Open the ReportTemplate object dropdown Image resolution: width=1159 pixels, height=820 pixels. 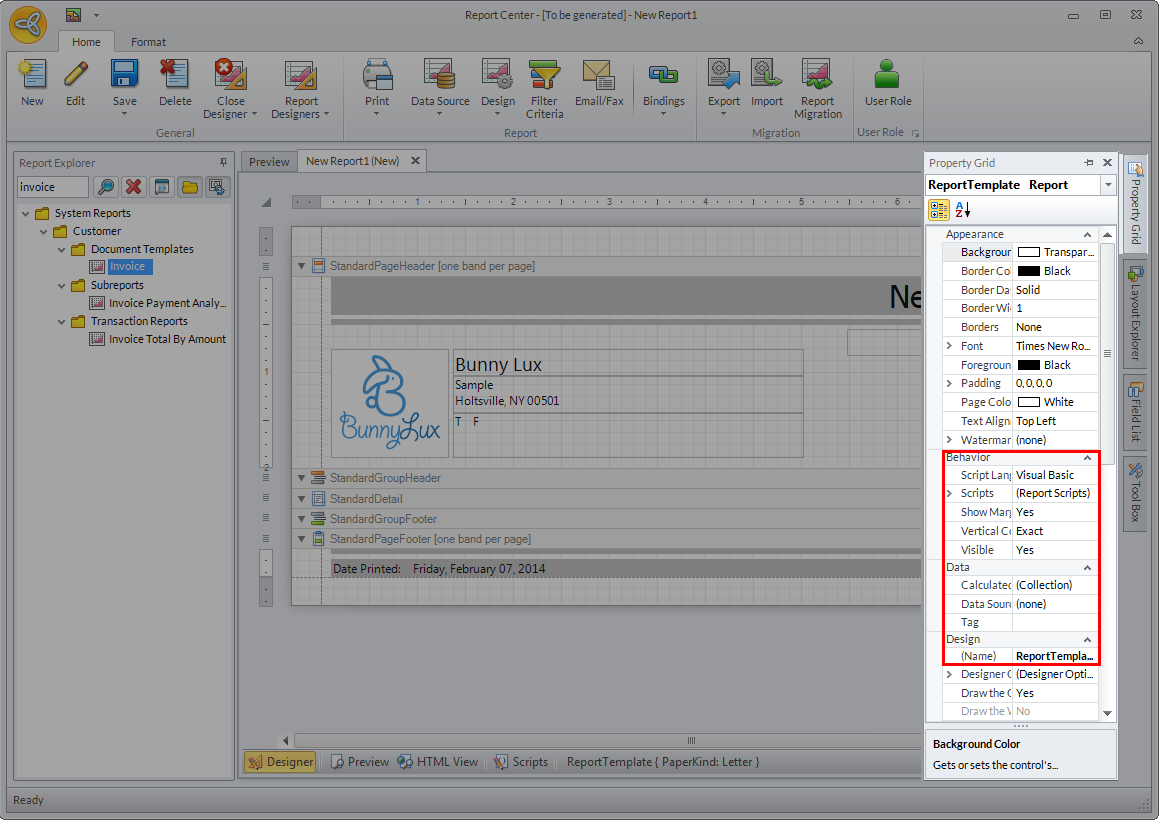tap(1107, 185)
